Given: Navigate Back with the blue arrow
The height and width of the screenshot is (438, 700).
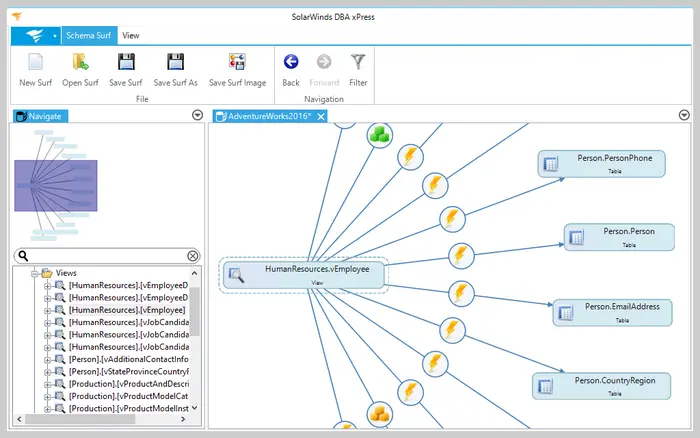Looking at the screenshot, I should (291, 63).
